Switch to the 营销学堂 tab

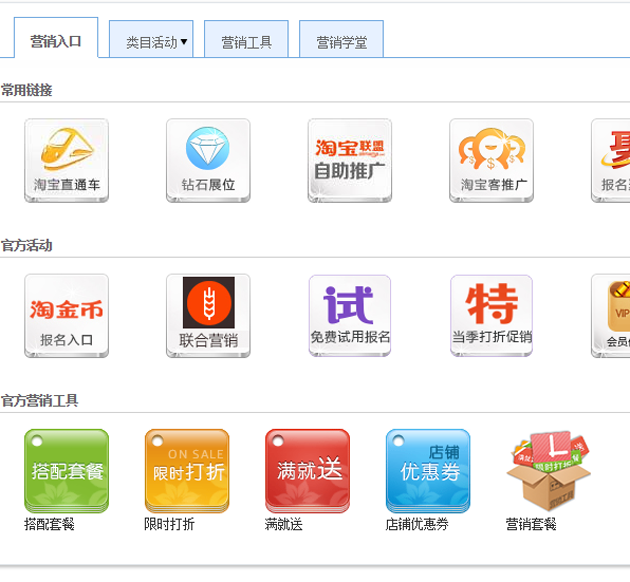[341, 42]
